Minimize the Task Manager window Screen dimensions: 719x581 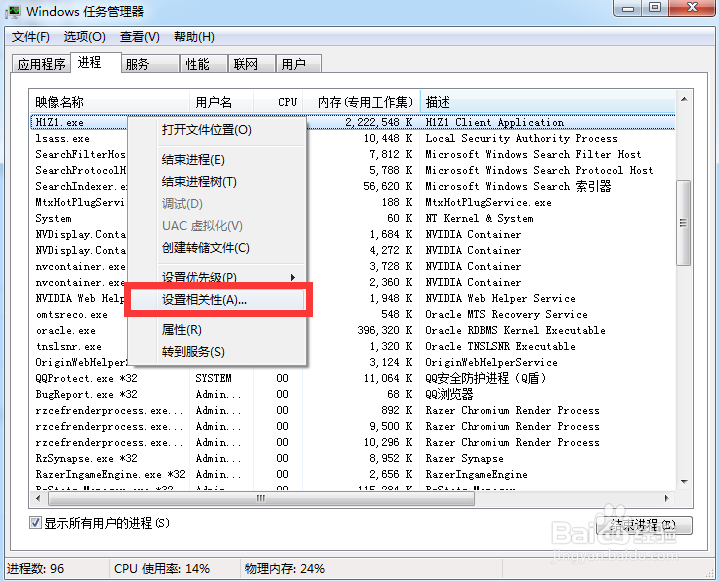click(x=628, y=8)
